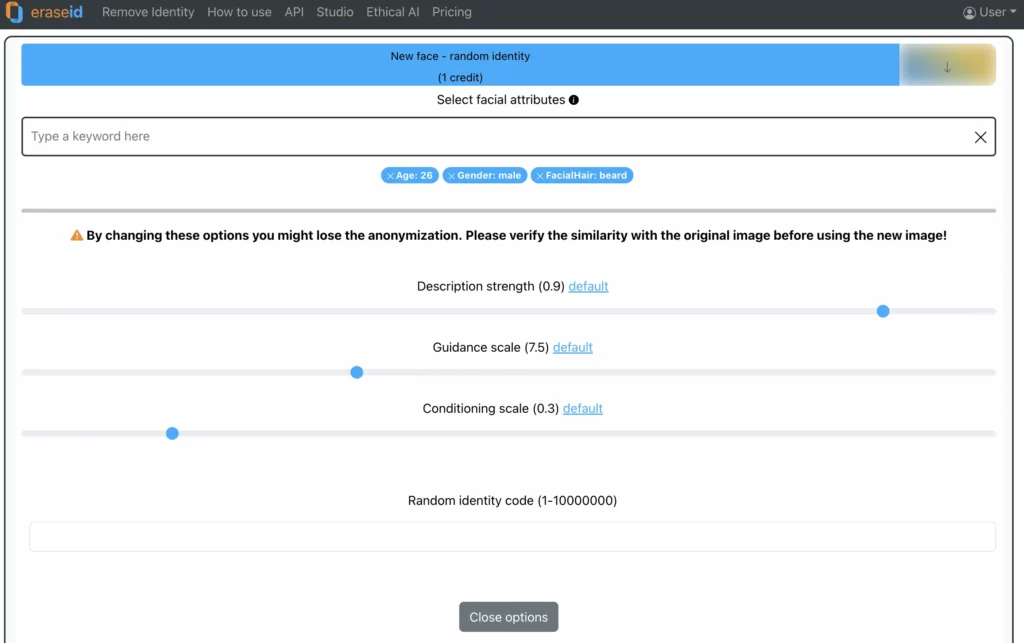Click the eraseid logo icon

pos(14,13)
